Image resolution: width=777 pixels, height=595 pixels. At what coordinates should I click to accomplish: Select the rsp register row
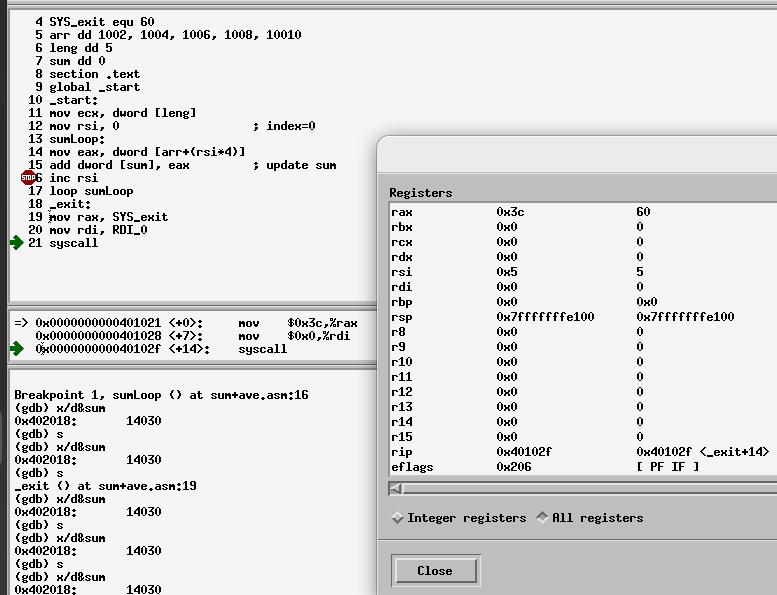pos(584,317)
